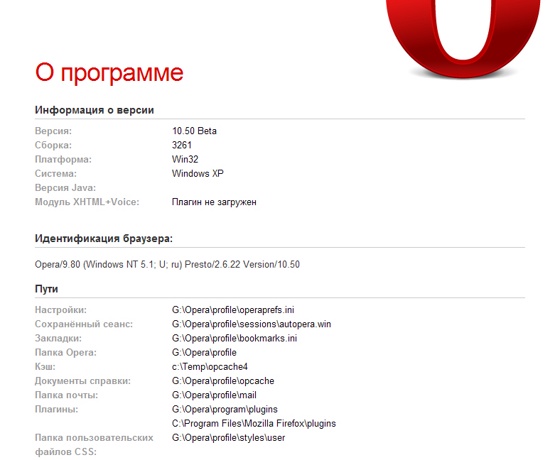This screenshot has width=560, height=460.
Task: Click the large red Opera logo
Action: pos(463,38)
